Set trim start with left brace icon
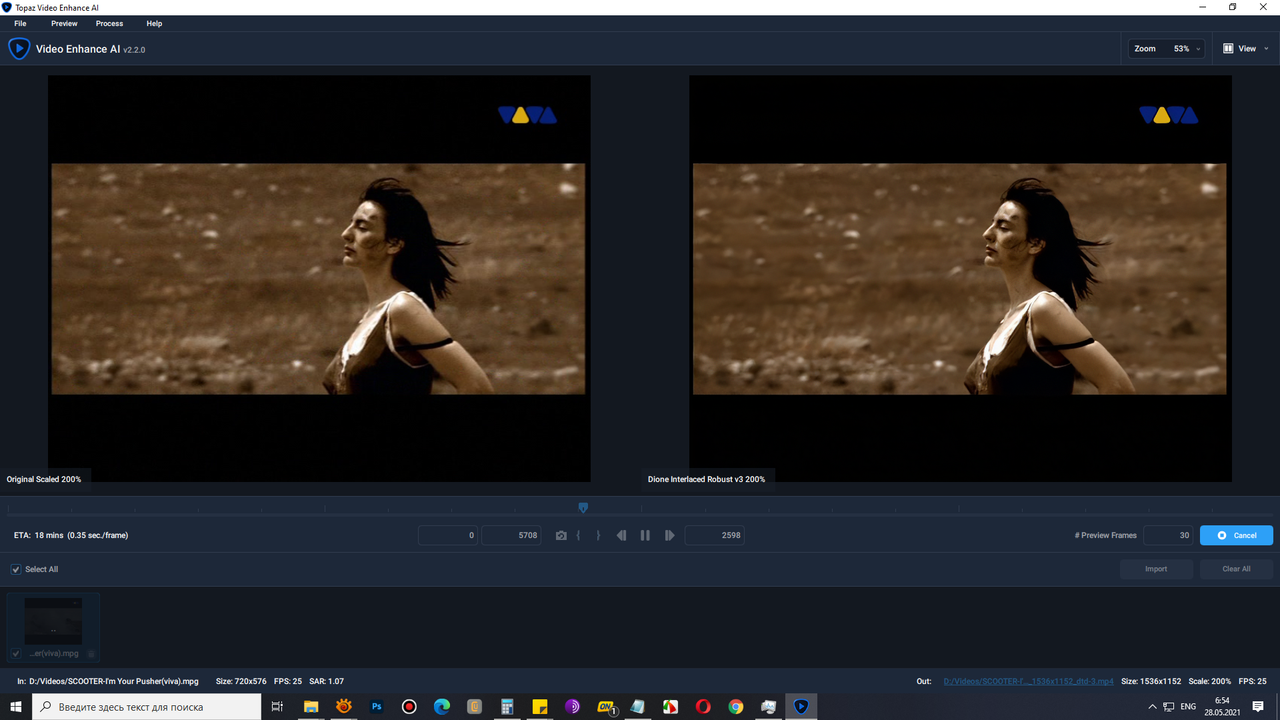 pos(578,536)
